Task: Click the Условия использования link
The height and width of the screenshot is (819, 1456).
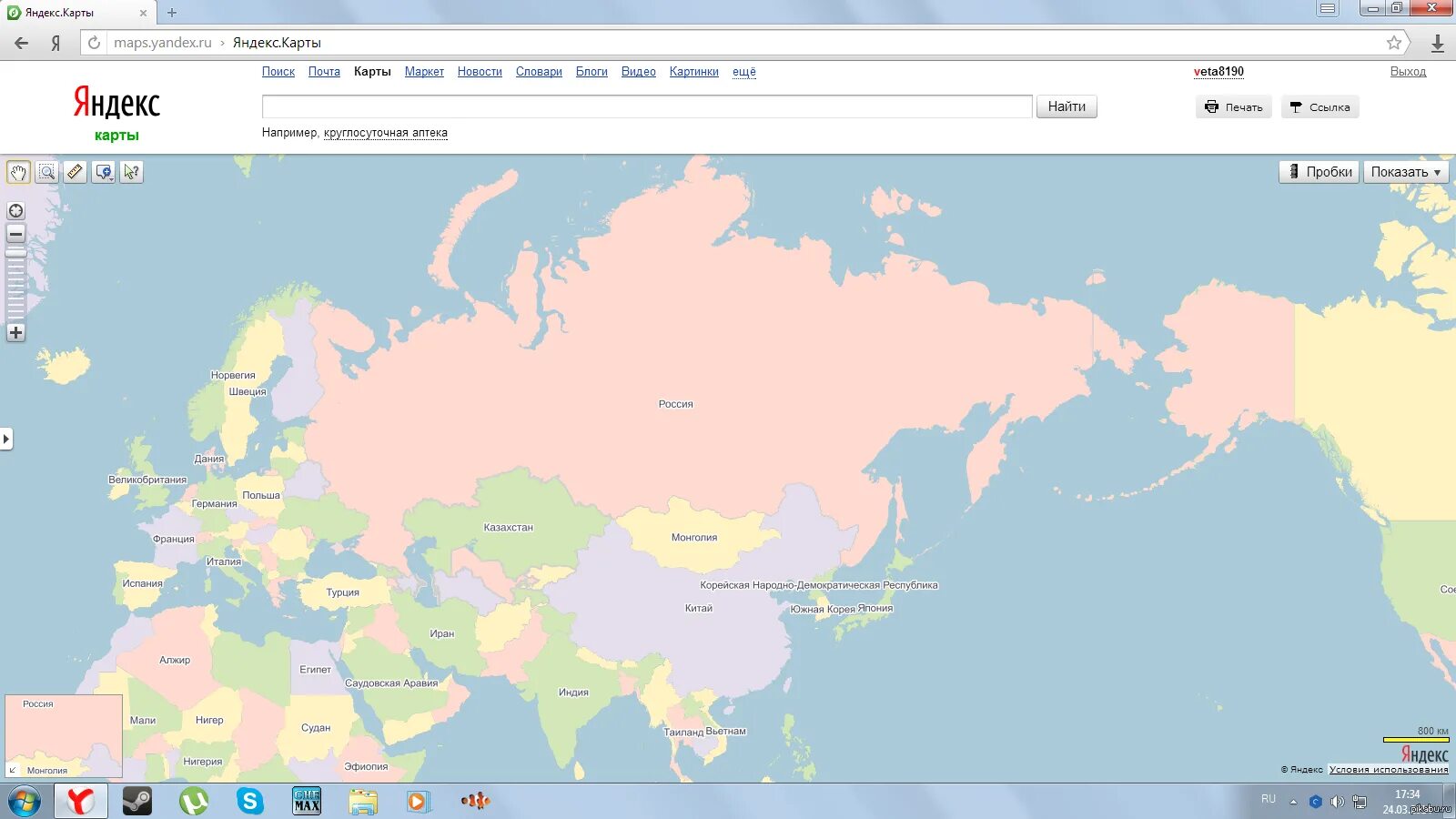Action: pyautogui.click(x=1388, y=770)
